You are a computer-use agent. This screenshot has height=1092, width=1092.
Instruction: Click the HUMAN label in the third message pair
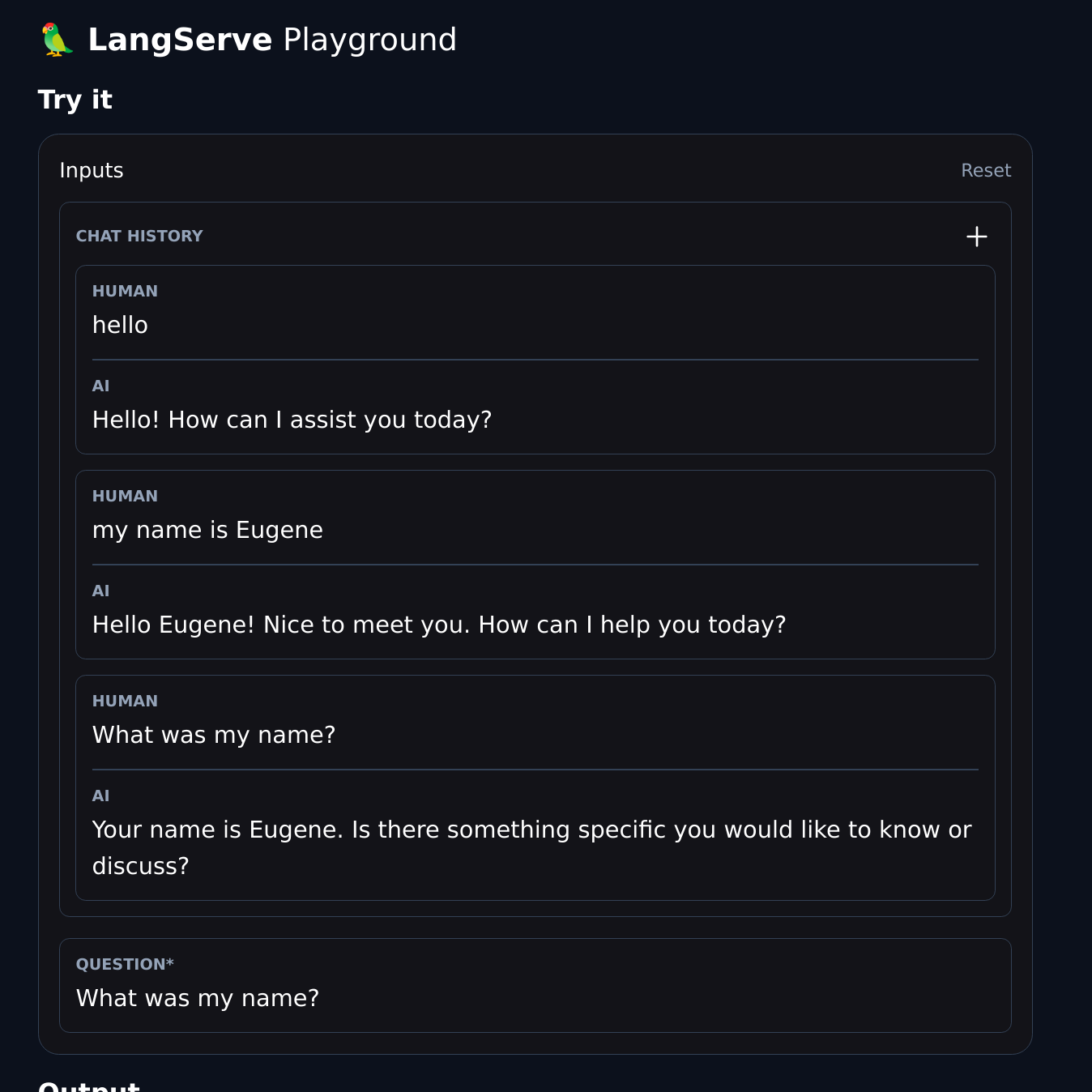(125, 701)
